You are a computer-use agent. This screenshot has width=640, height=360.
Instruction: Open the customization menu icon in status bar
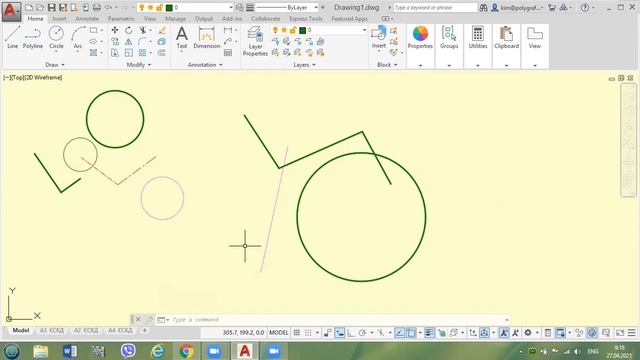point(631,333)
